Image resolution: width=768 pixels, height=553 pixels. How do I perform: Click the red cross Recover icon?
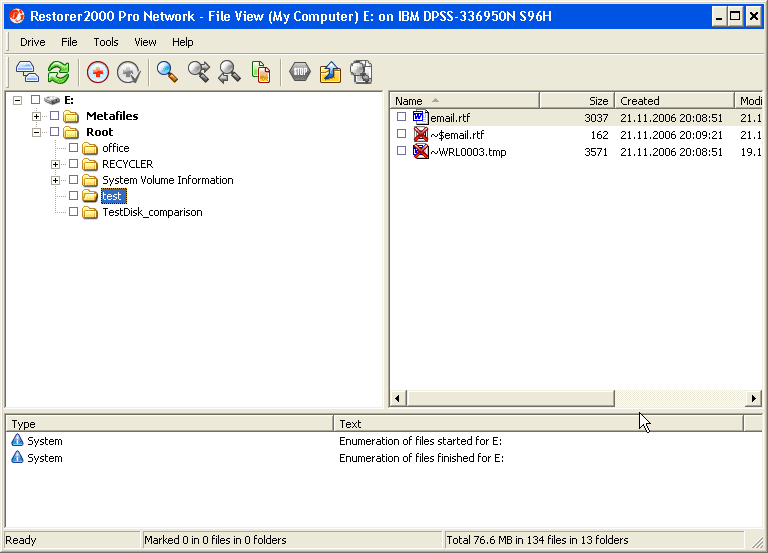pos(98,72)
